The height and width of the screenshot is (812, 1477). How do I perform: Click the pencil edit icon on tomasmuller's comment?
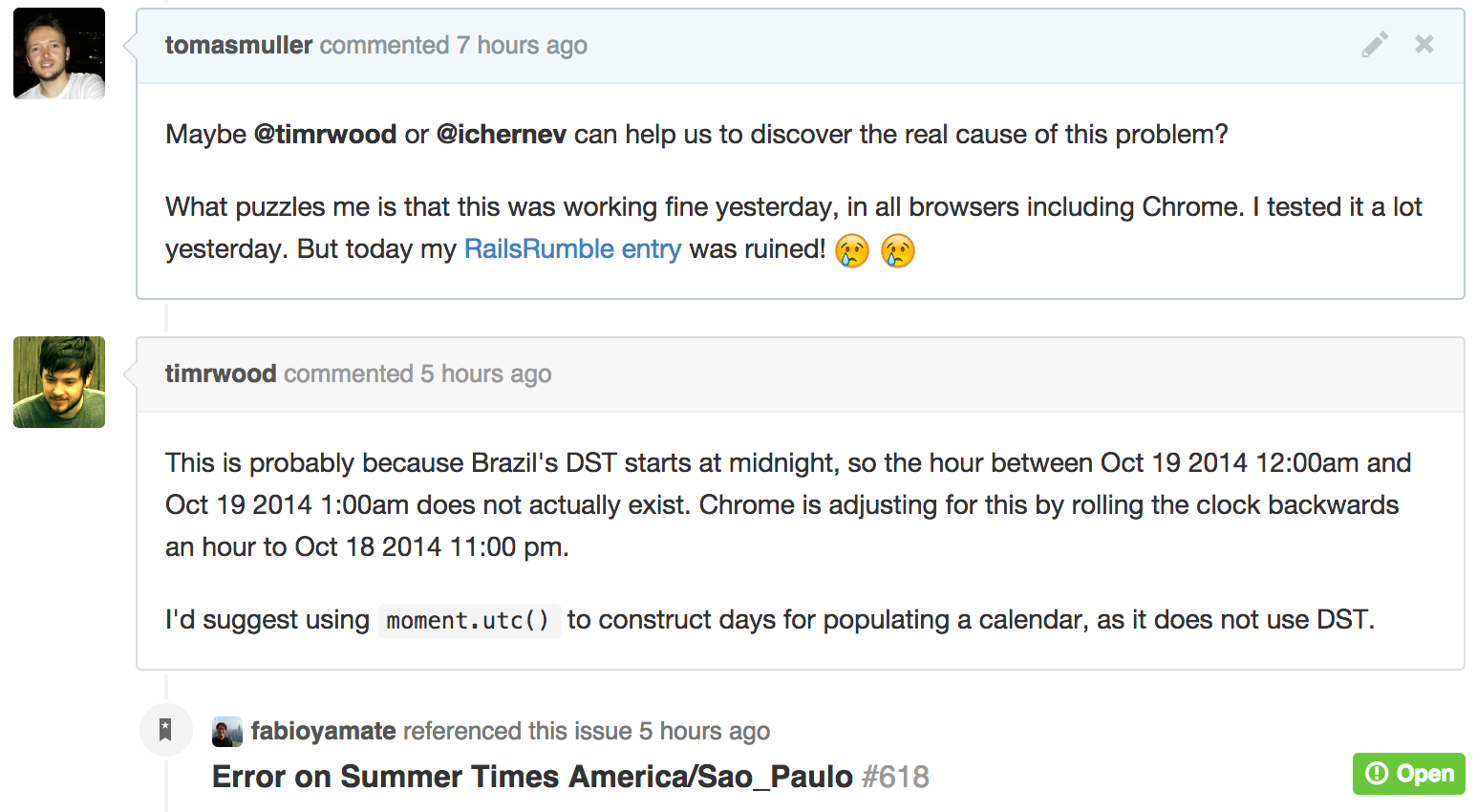1375,45
